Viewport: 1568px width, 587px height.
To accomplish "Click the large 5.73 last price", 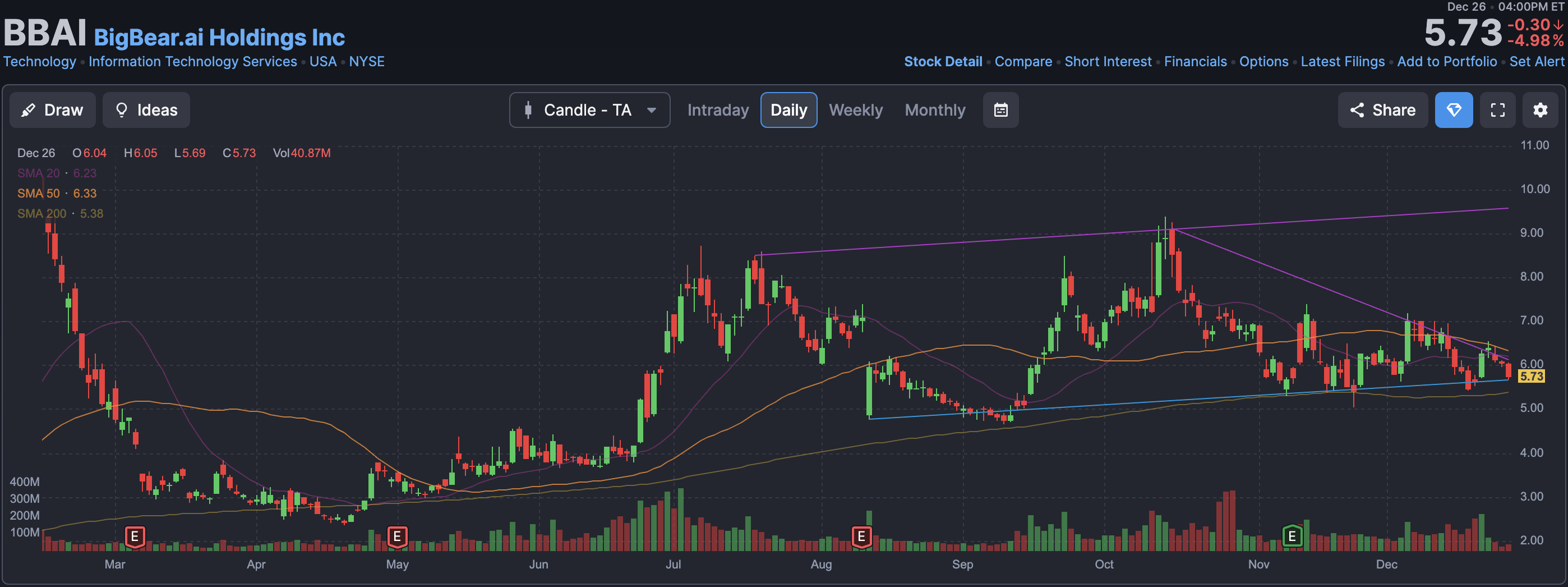I will pyautogui.click(x=1463, y=33).
